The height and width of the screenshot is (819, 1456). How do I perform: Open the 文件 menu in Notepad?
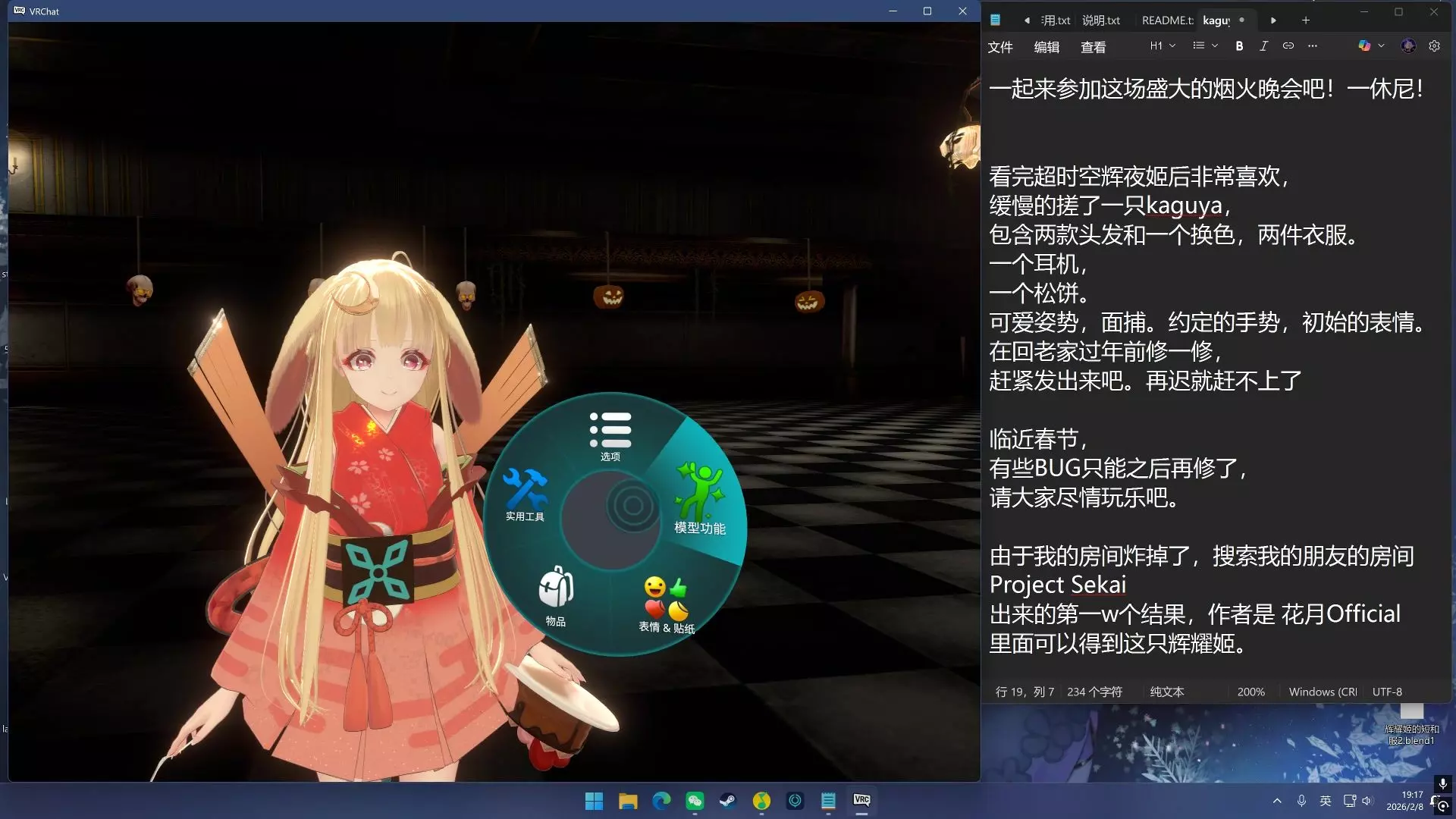1000,47
